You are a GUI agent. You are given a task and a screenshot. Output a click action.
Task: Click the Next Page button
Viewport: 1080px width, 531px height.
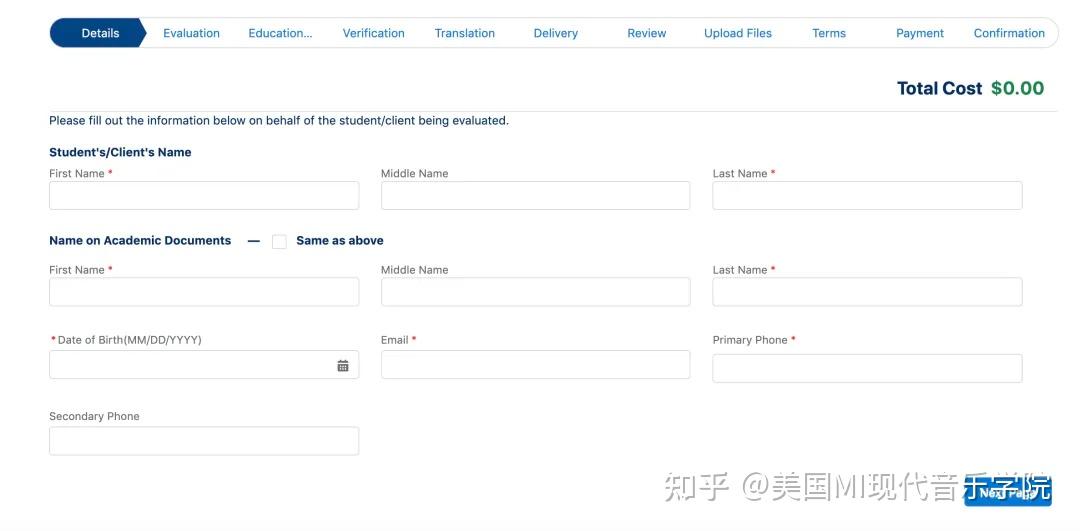1007,492
